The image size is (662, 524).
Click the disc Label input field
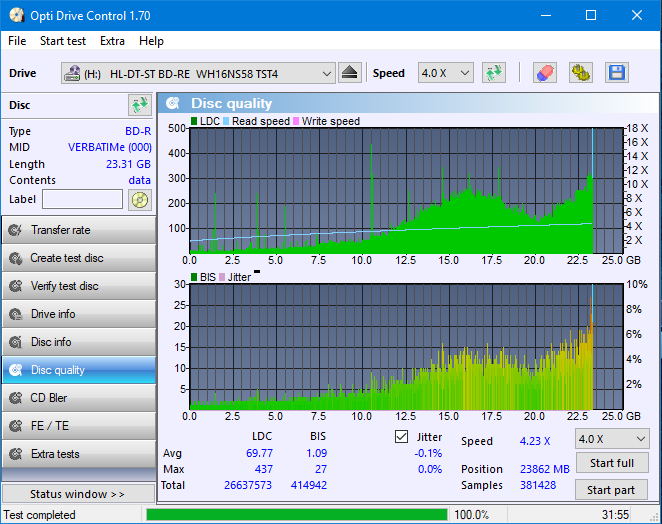pyautogui.click(x=82, y=199)
